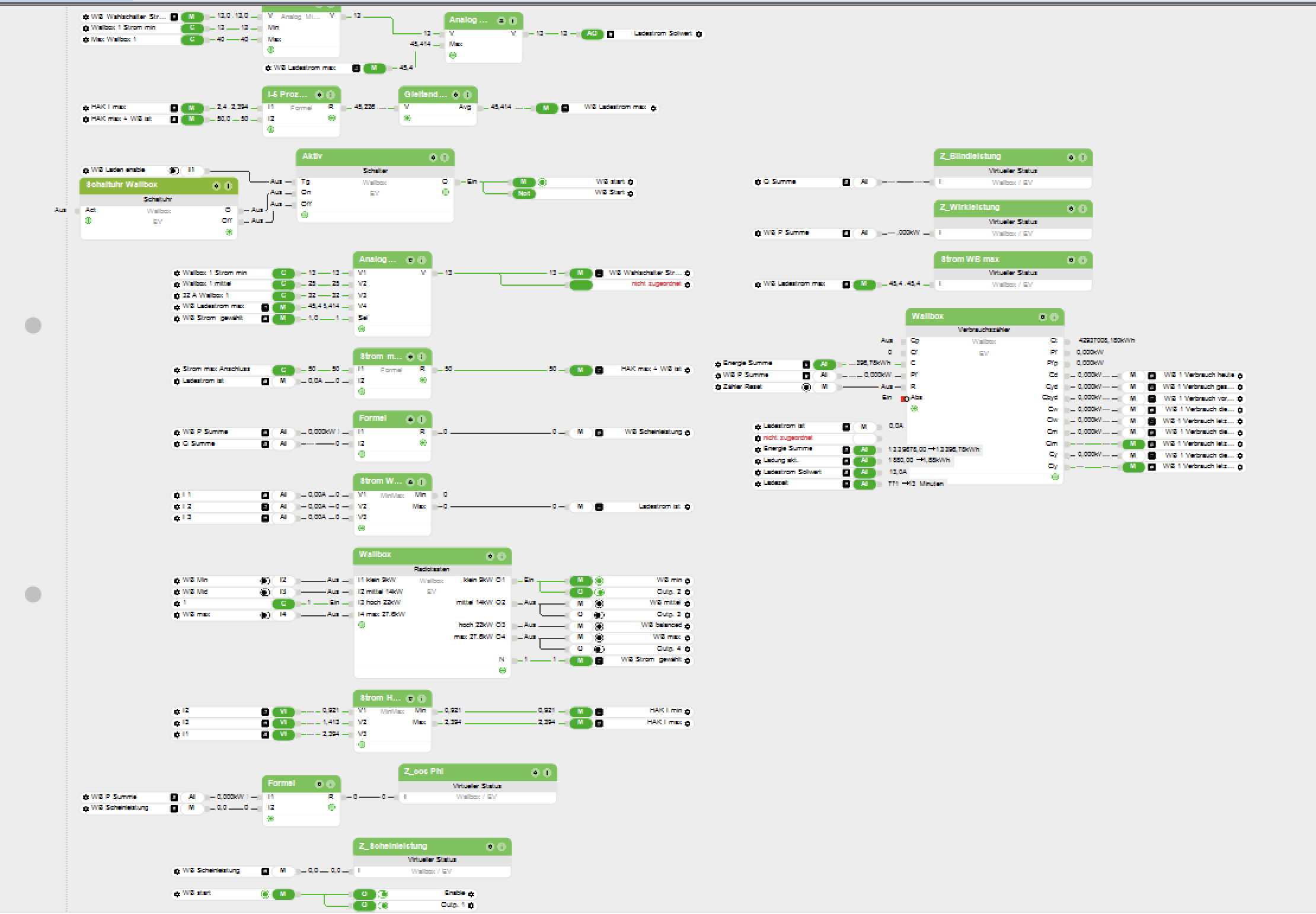This screenshot has height=914, width=1316.
Task: Select the WB Schienleistung output memory flag
Action: coord(580,433)
